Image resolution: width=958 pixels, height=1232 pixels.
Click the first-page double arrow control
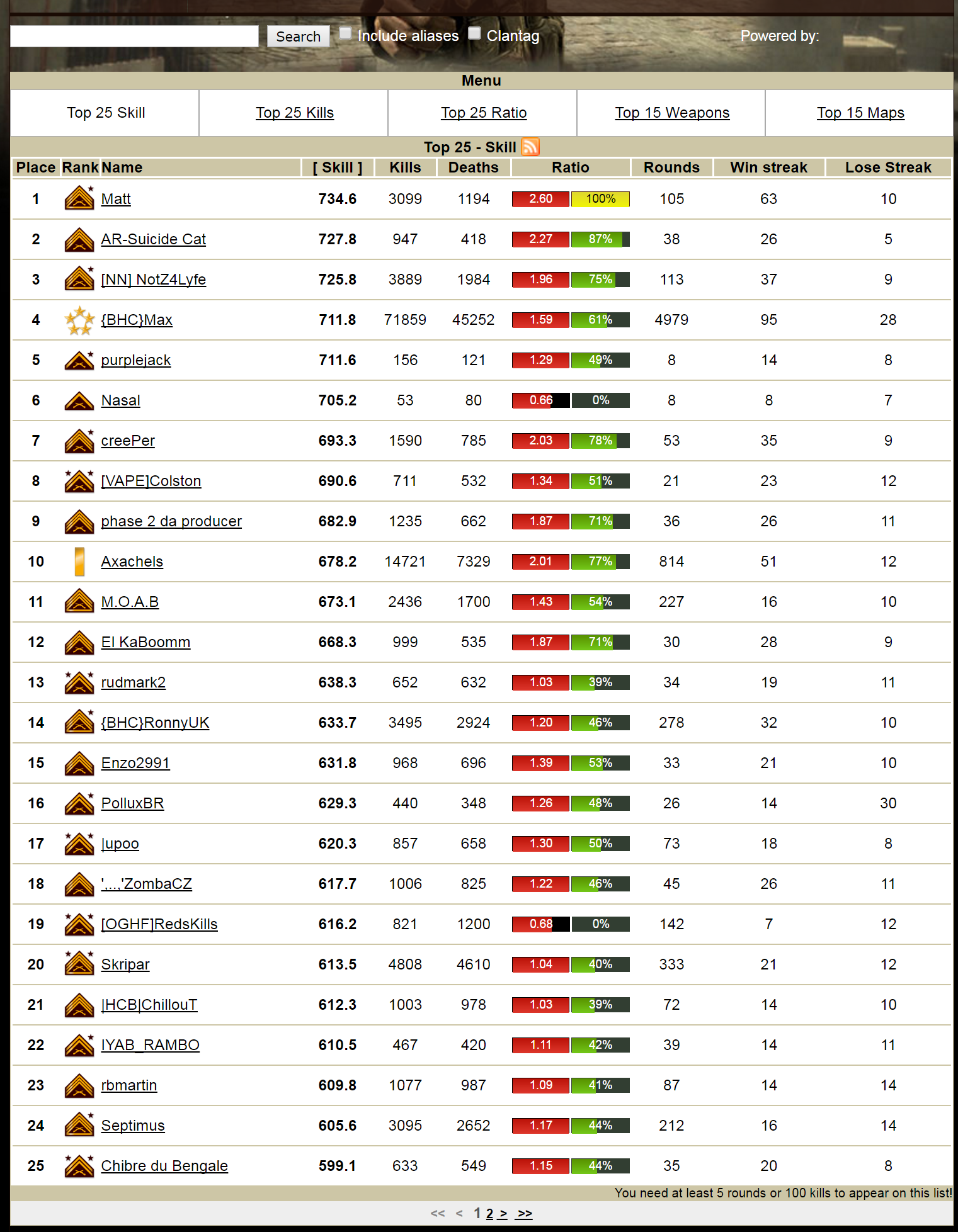438,1214
